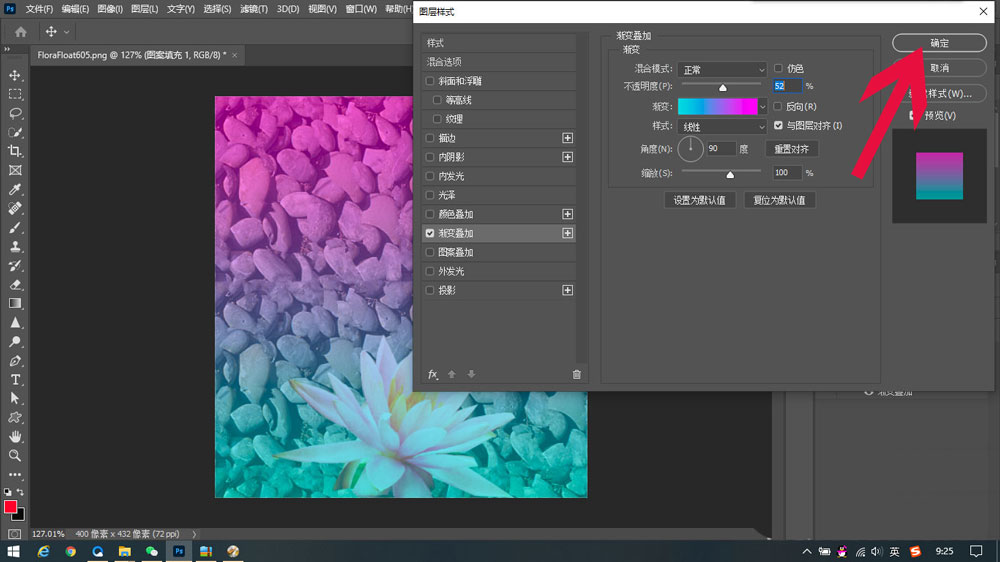Select the Path Selection tool

[15, 399]
